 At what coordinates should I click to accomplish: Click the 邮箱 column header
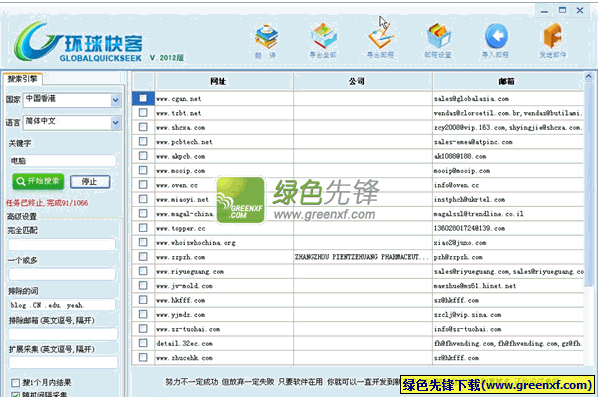point(508,81)
